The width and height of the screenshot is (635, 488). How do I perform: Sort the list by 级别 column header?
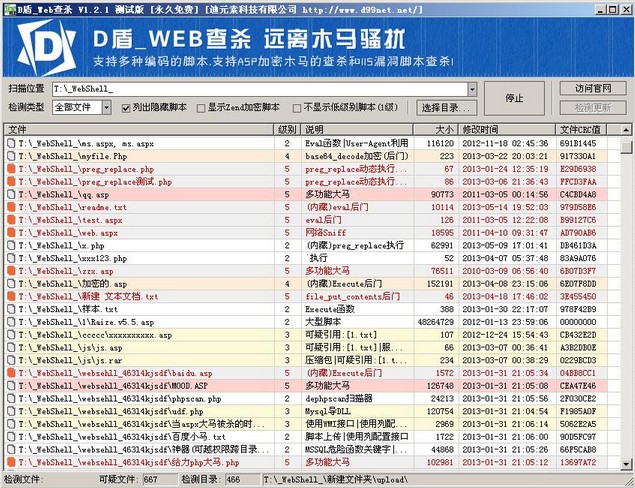coord(286,130)
